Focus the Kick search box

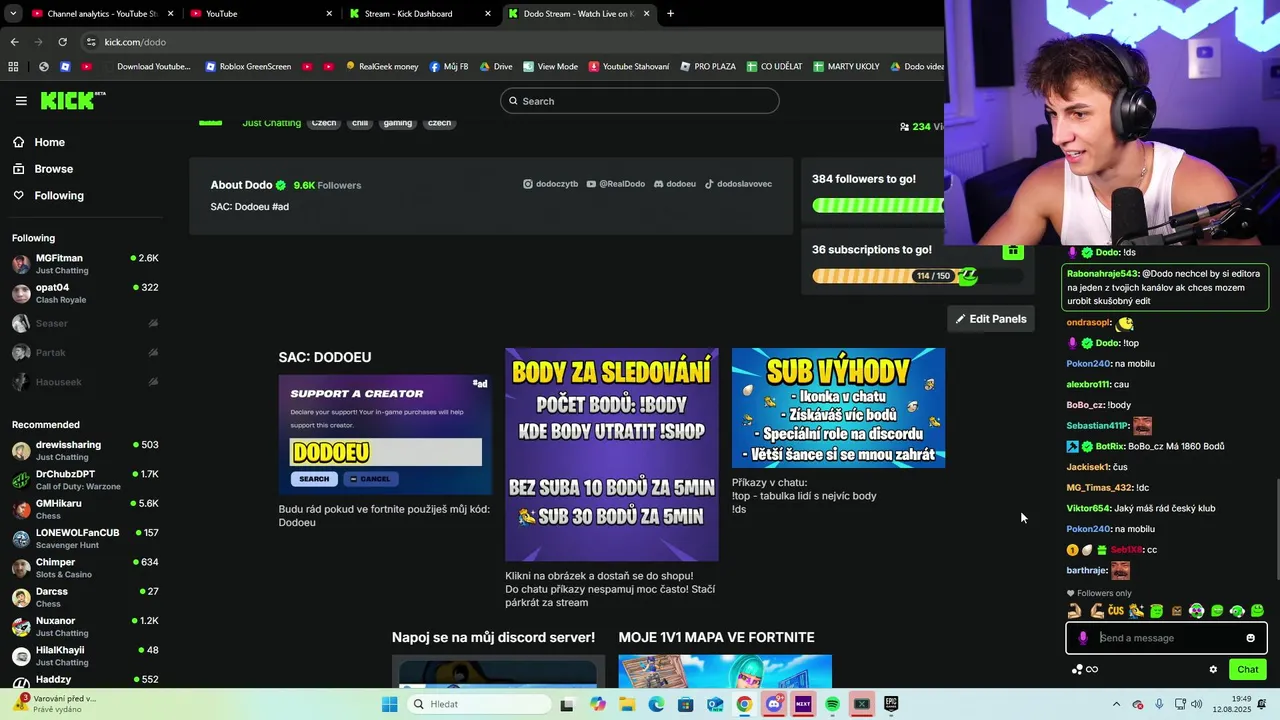(x=640, y=101)
